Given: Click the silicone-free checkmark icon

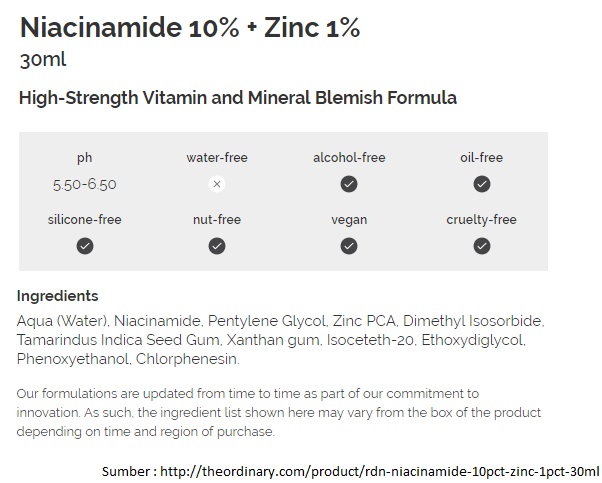Looking at the screenshot, I should [x=85, y=246].
